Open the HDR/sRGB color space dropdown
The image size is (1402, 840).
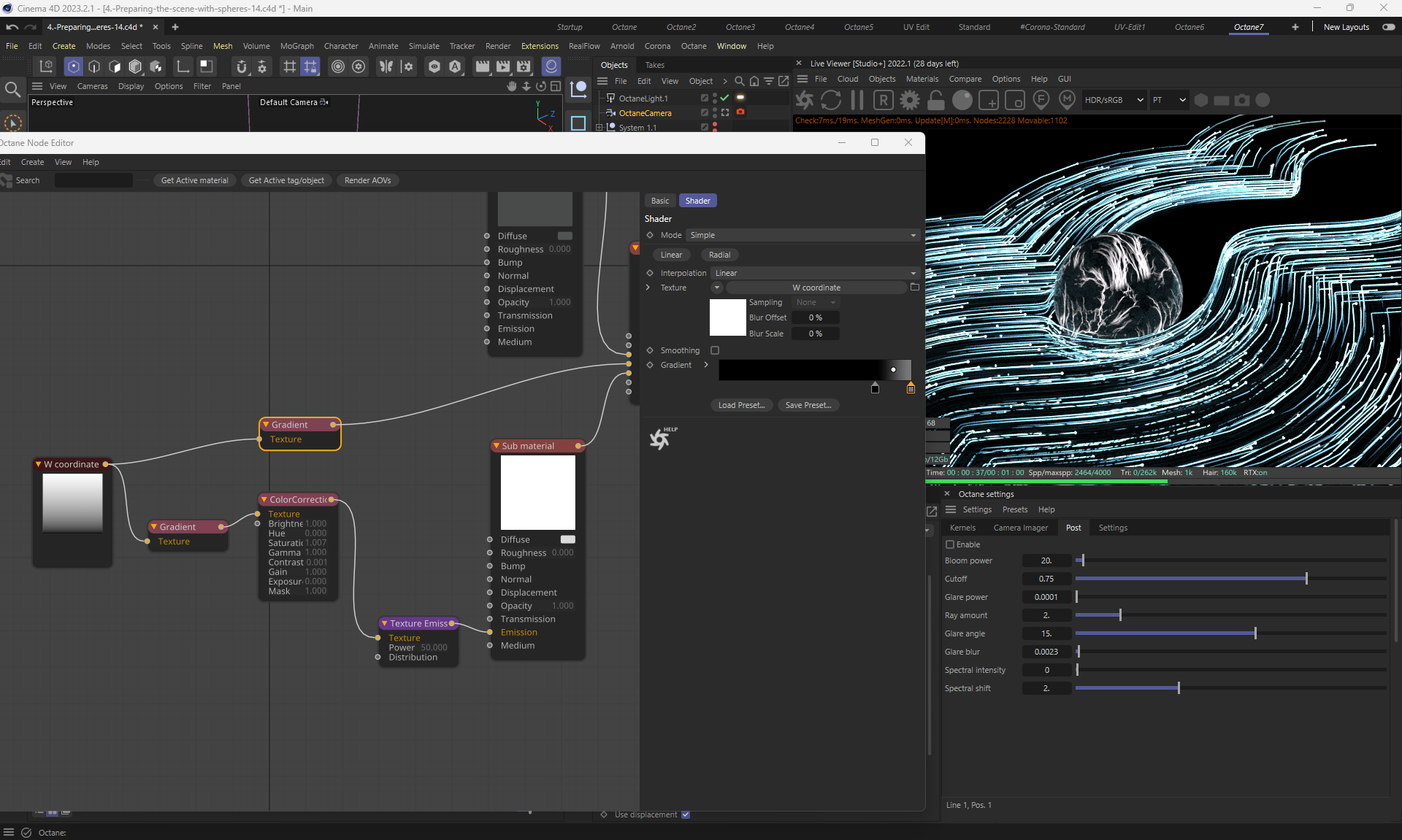(1113, 100)
